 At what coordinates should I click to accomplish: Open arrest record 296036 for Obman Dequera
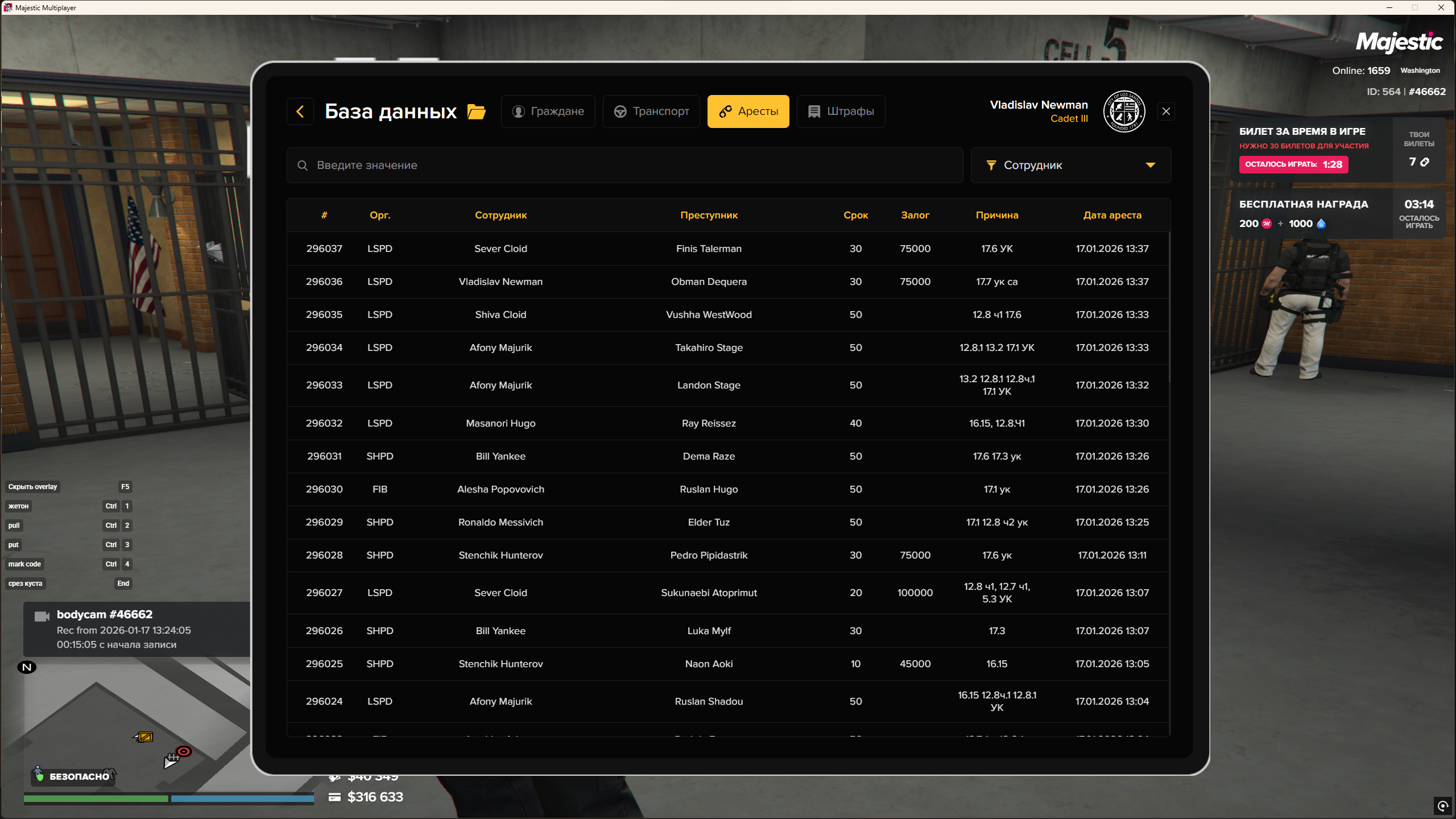tap(708, 282)
